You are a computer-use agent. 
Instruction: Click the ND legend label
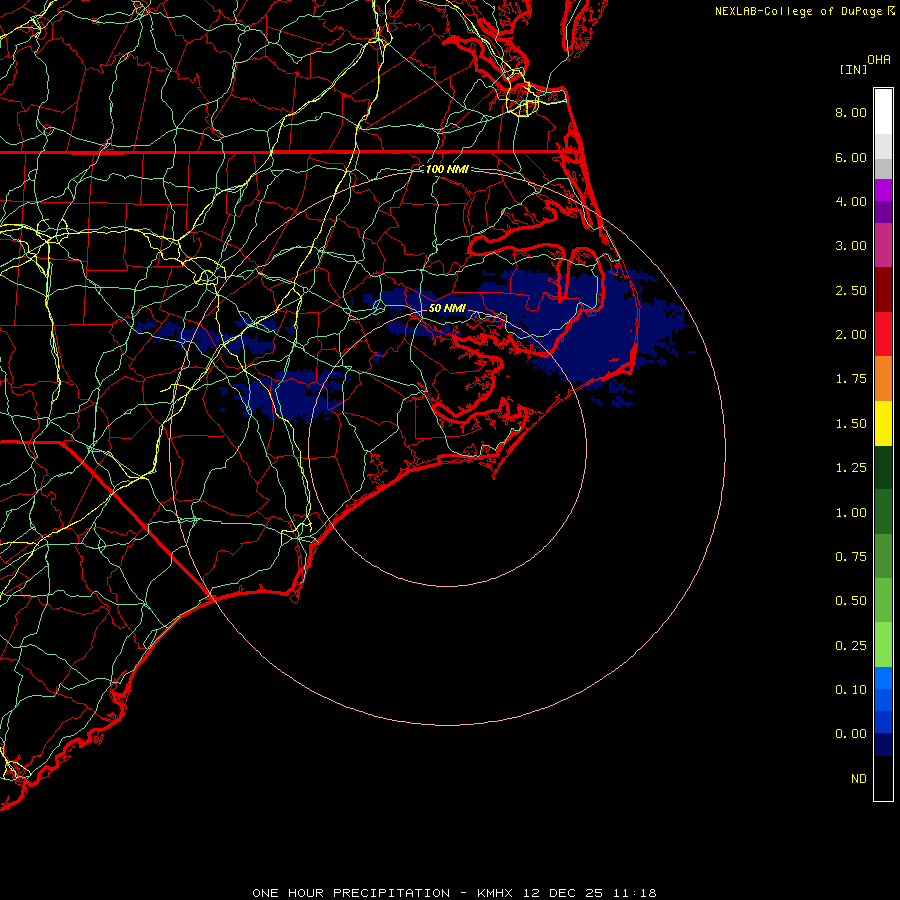pyautogui.click(x=859, y=779)
